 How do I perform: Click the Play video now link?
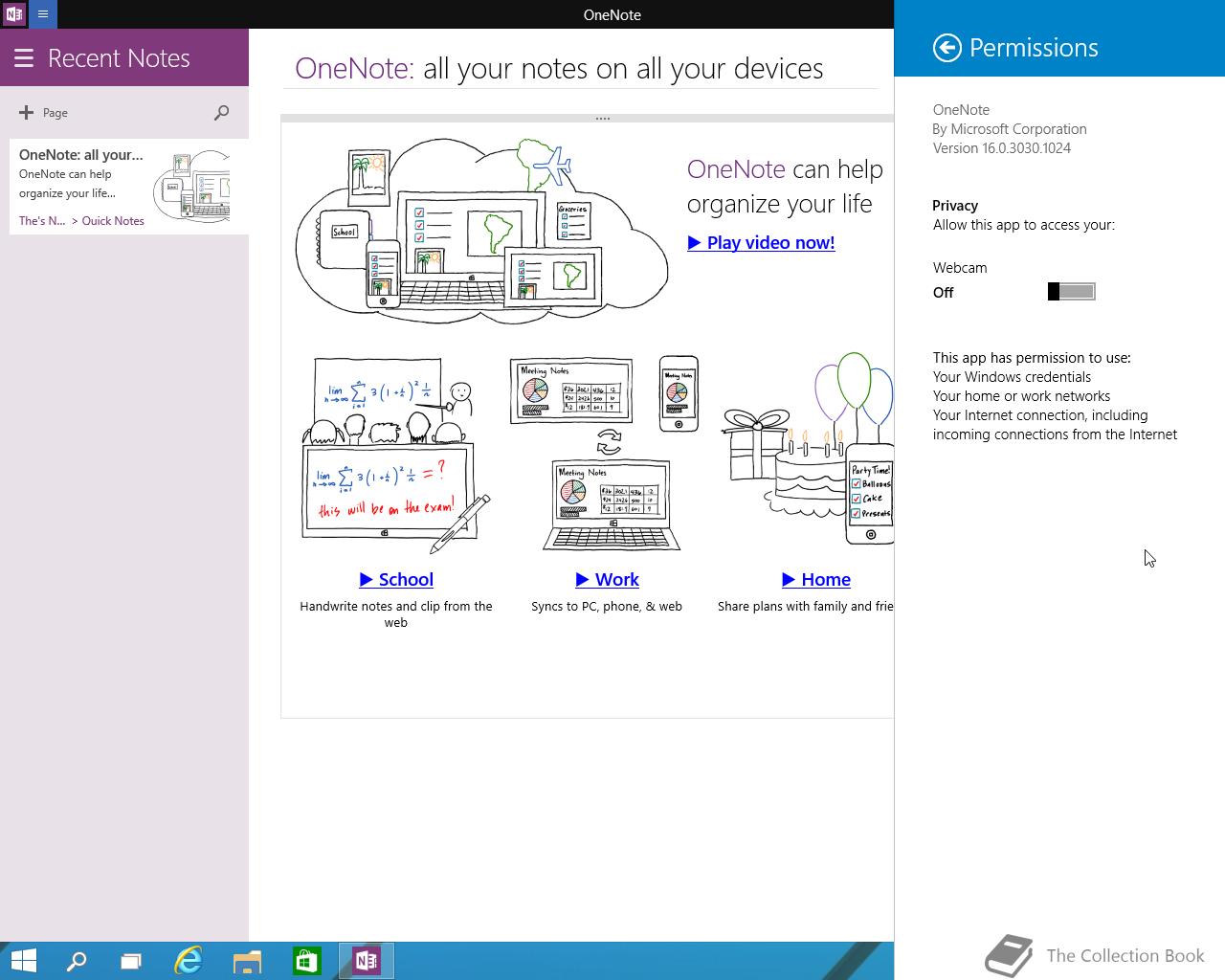pyautogui.click(x=761, y=243)
